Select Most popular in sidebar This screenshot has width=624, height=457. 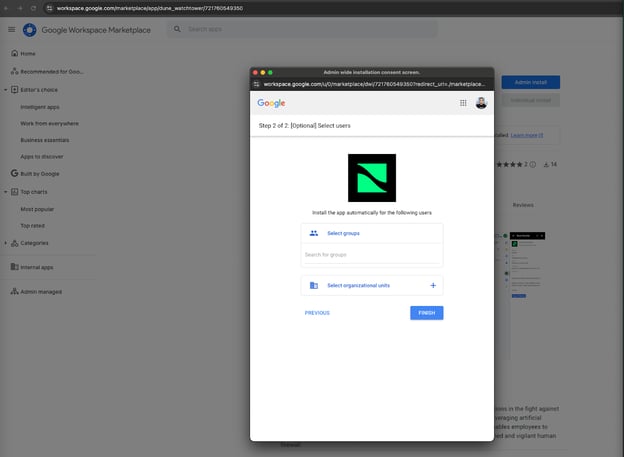point(37,209)
